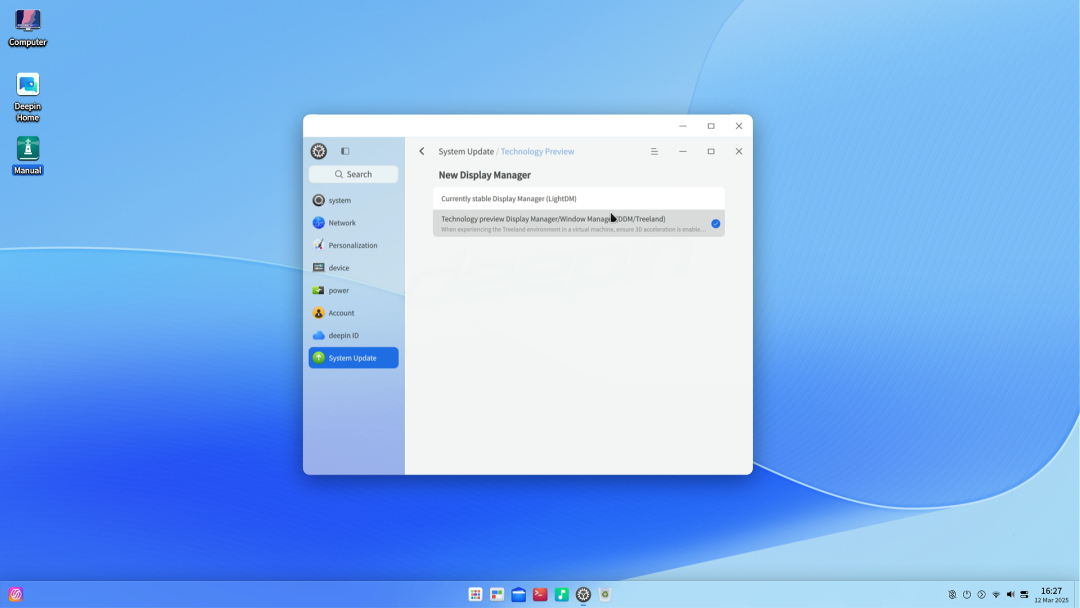
Task: Open the launcher icon at taskbar left
Action: (16, 594)
